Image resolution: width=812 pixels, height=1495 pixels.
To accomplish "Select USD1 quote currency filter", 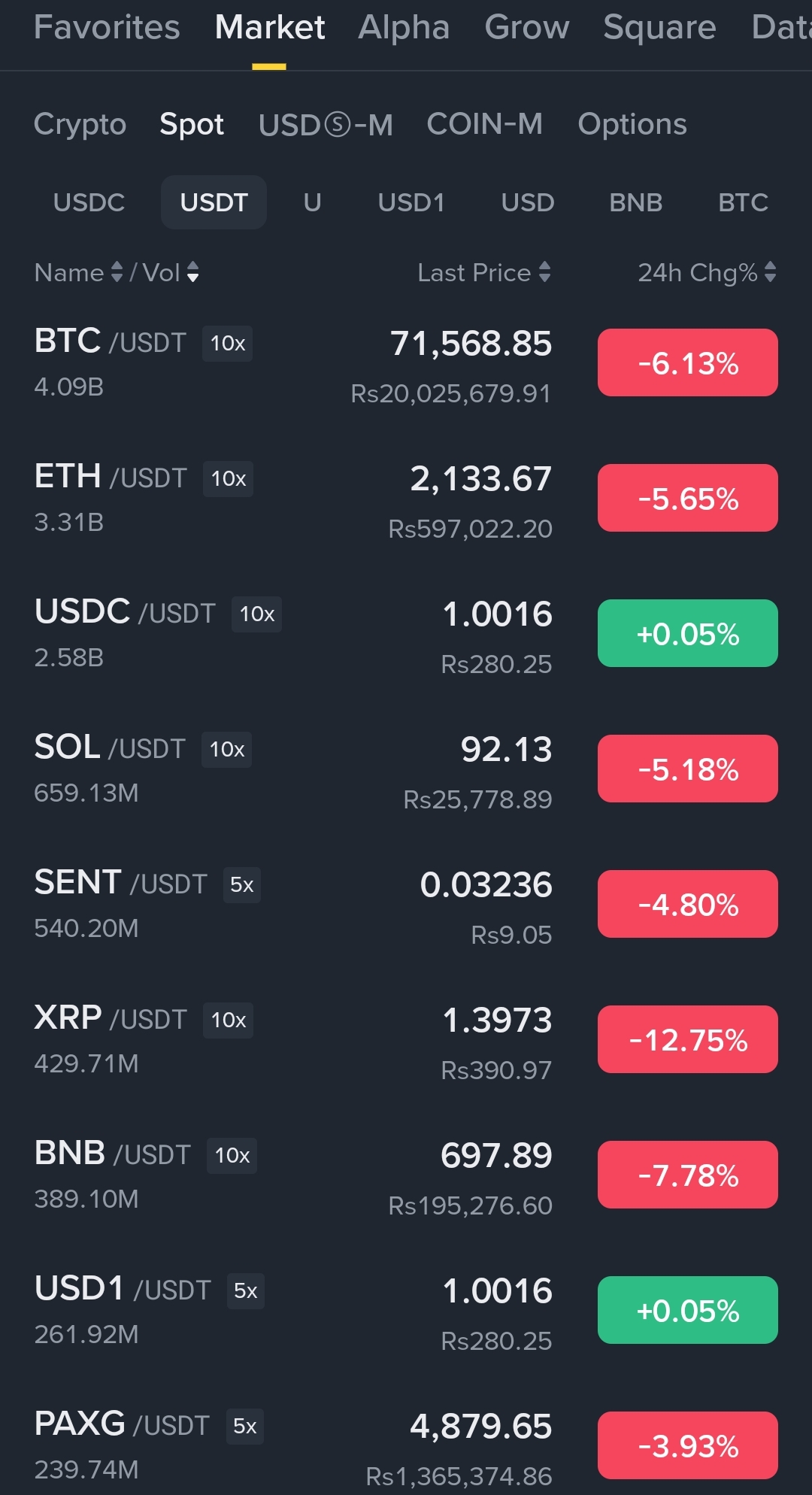I will pos(411,203).
